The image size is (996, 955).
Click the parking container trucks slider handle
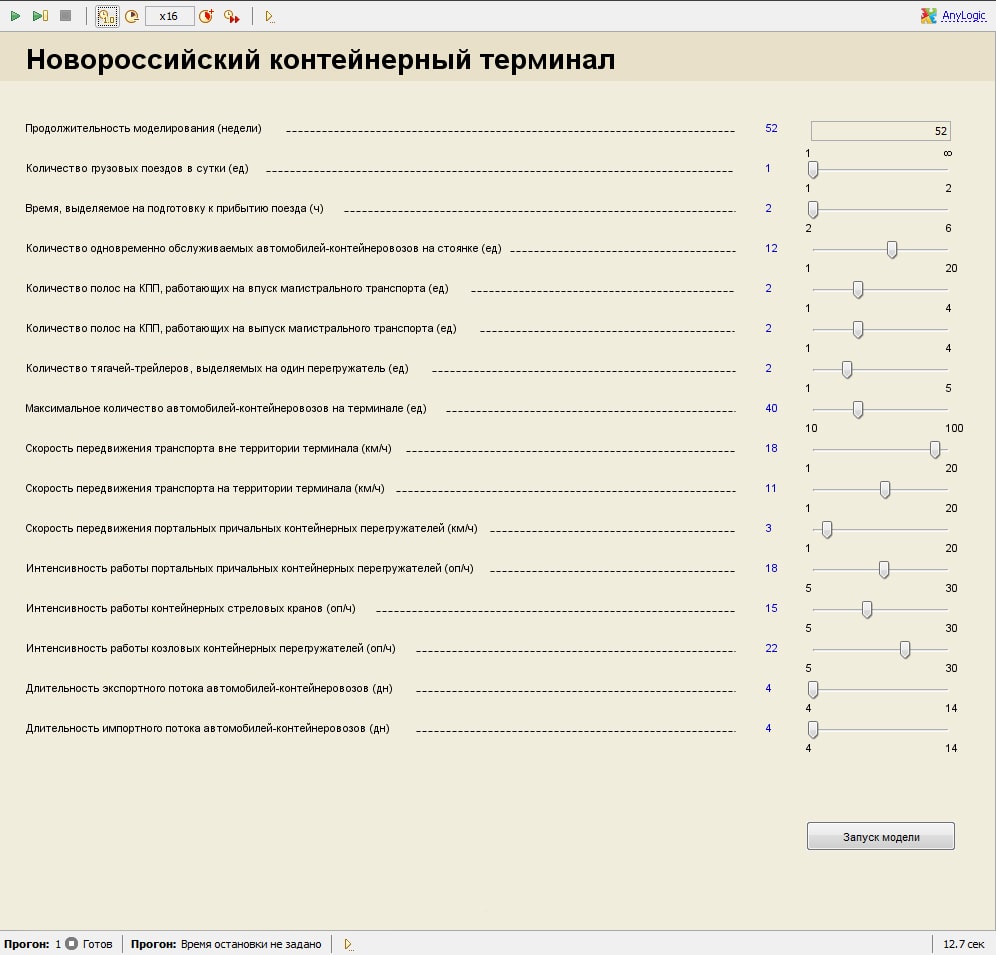coord(892,249)
